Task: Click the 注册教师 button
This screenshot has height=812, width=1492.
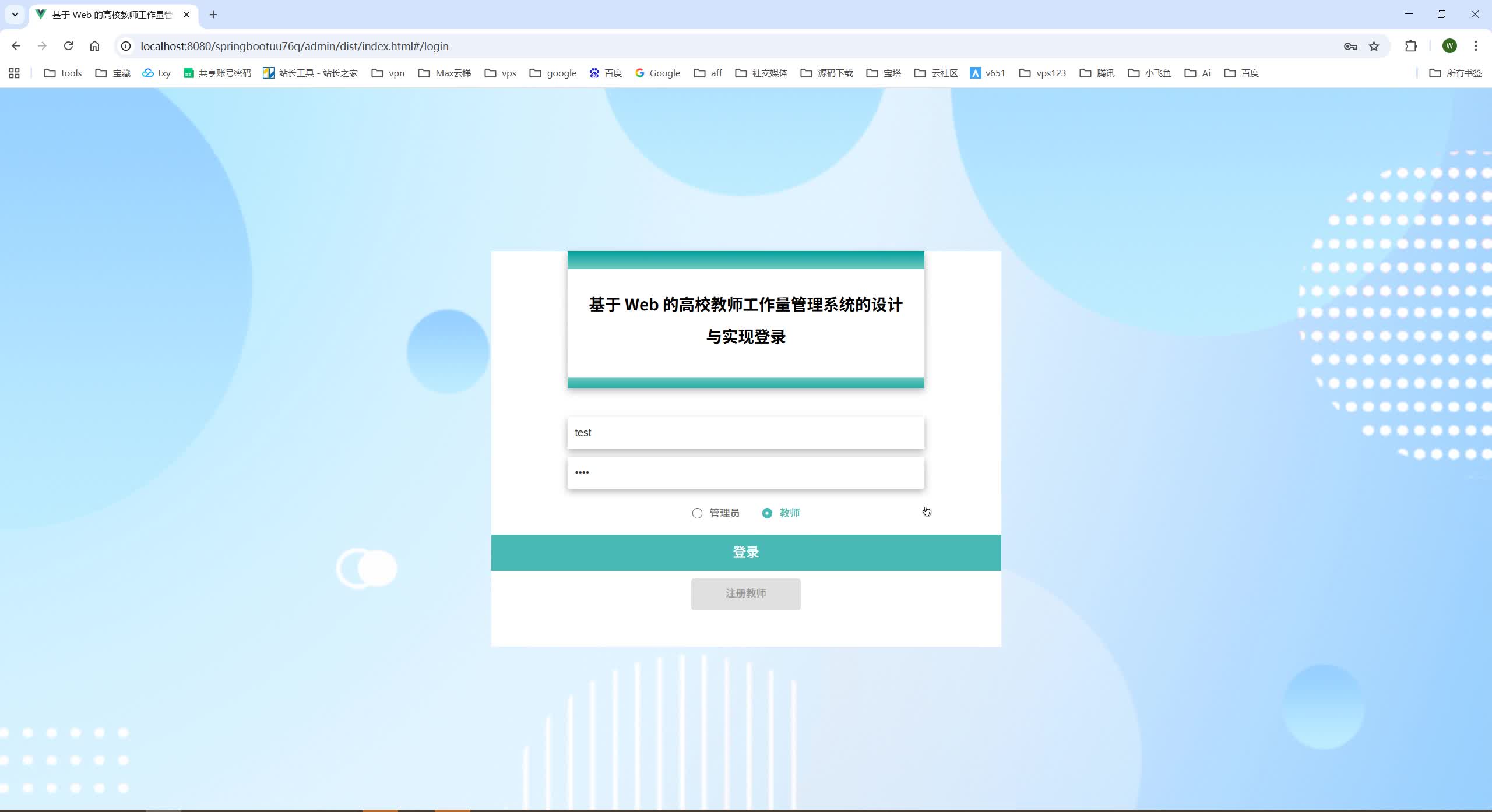Action: coord(745,594)
